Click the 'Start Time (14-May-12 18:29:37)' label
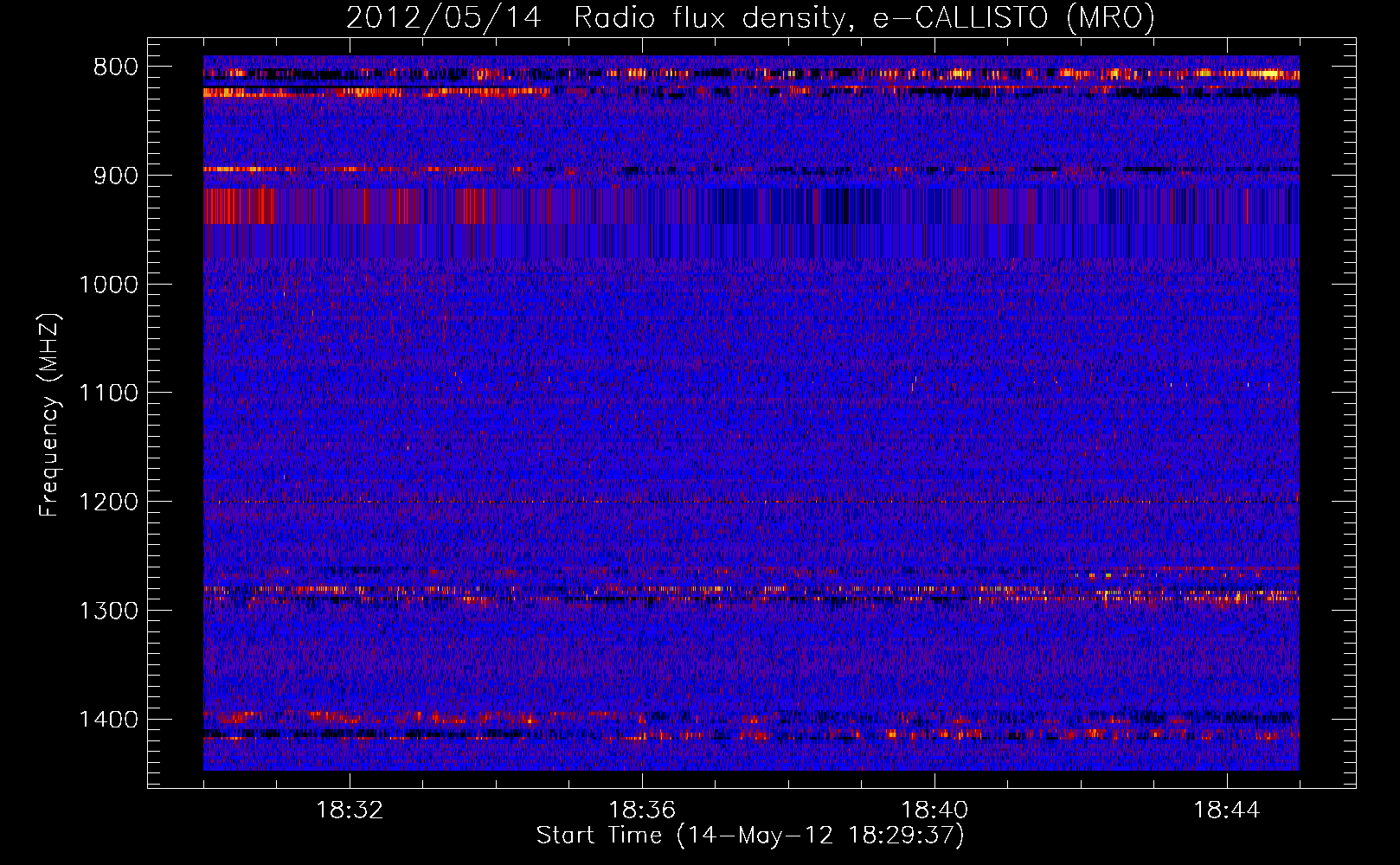The height and width of the screenshot is (865, 1400). tap(750, 836)
